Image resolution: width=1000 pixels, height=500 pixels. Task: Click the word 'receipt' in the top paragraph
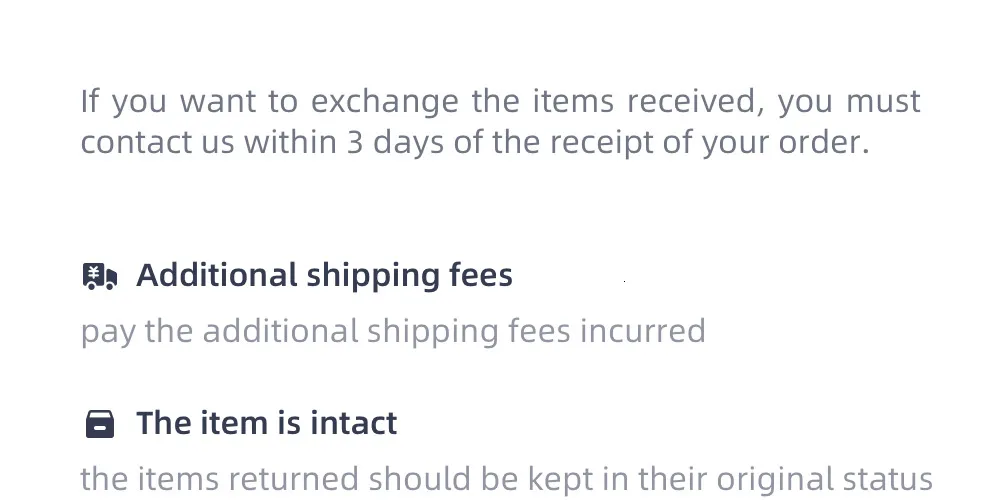click(600, 143)
